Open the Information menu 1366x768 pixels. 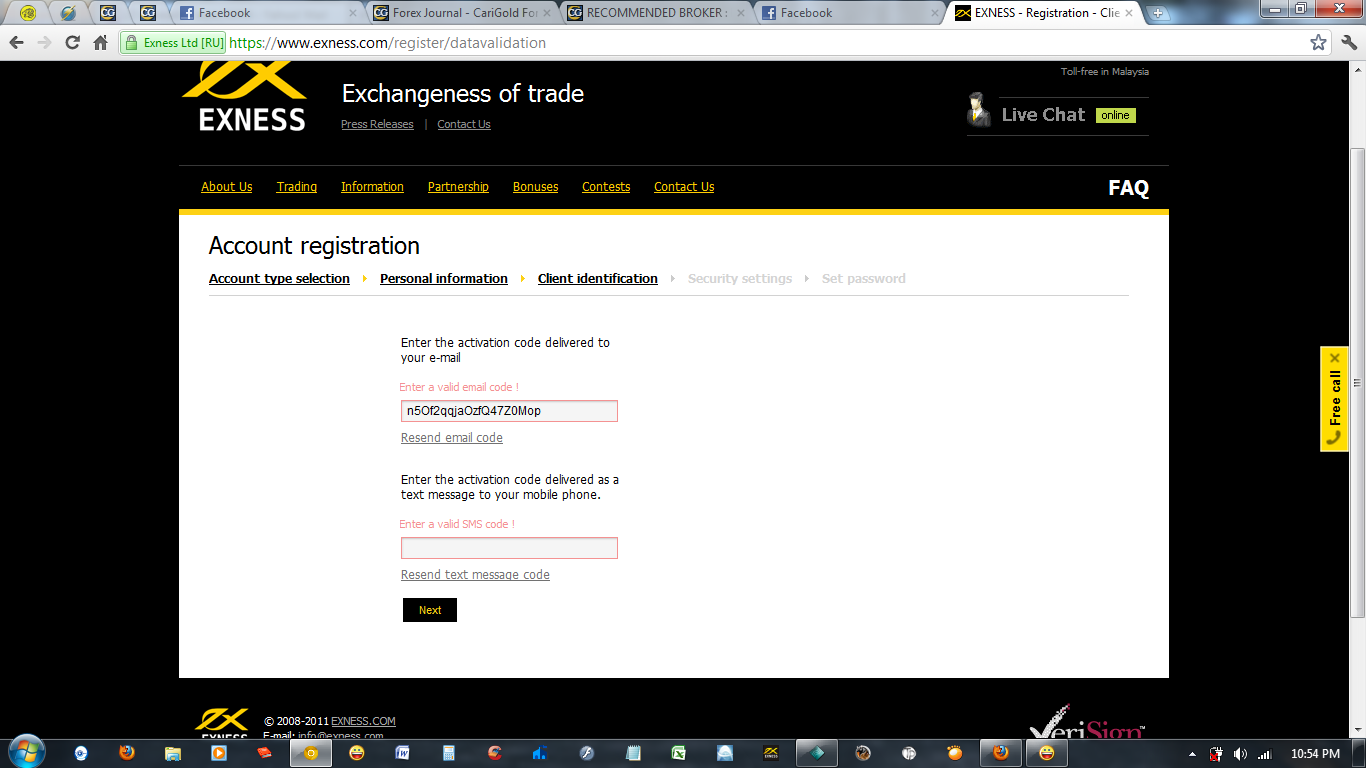click(372, 187)
